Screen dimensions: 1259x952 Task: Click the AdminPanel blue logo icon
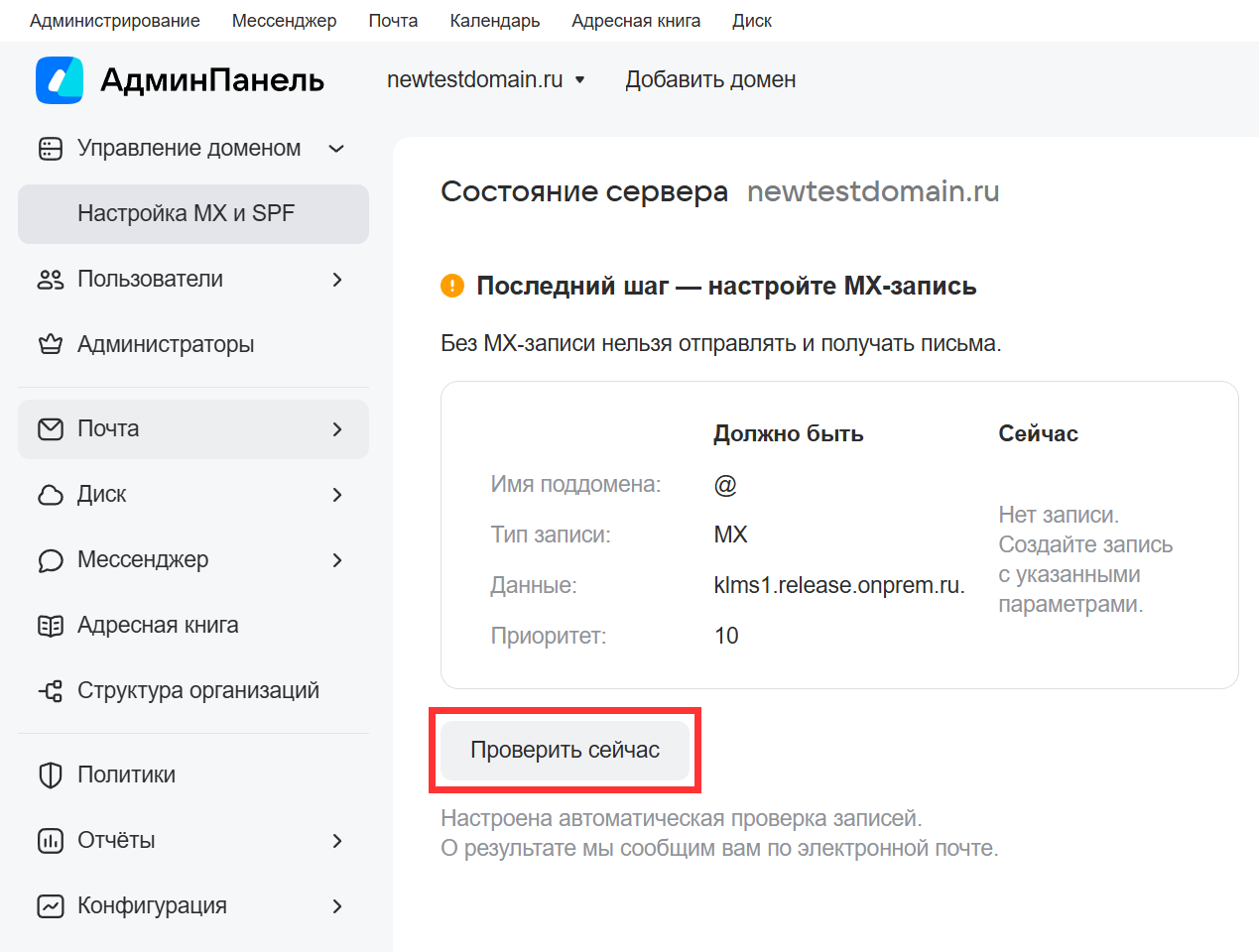60,80
